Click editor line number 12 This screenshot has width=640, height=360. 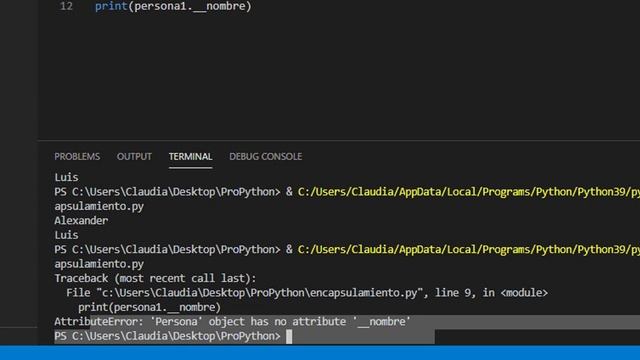[x=66, y=6]
